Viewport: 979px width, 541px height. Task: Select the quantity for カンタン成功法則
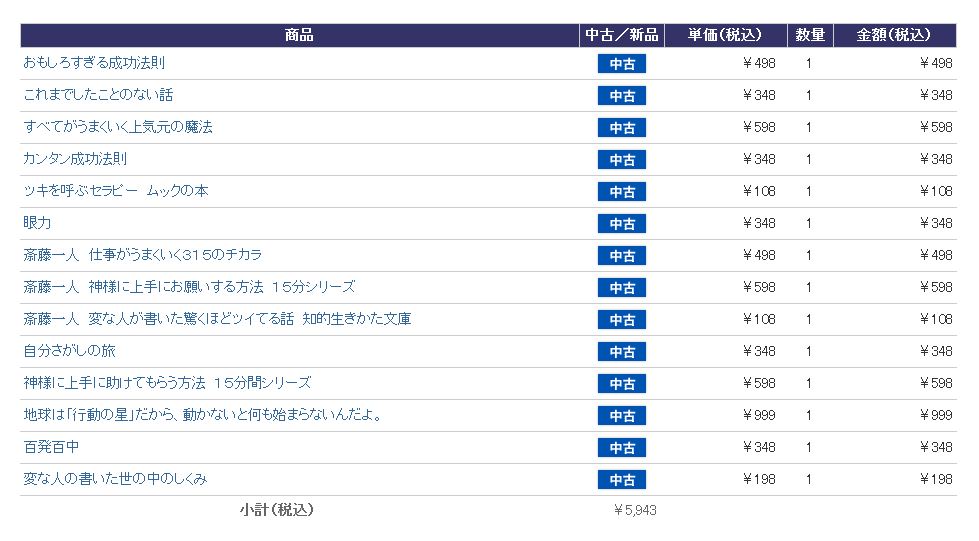(809, 159)
